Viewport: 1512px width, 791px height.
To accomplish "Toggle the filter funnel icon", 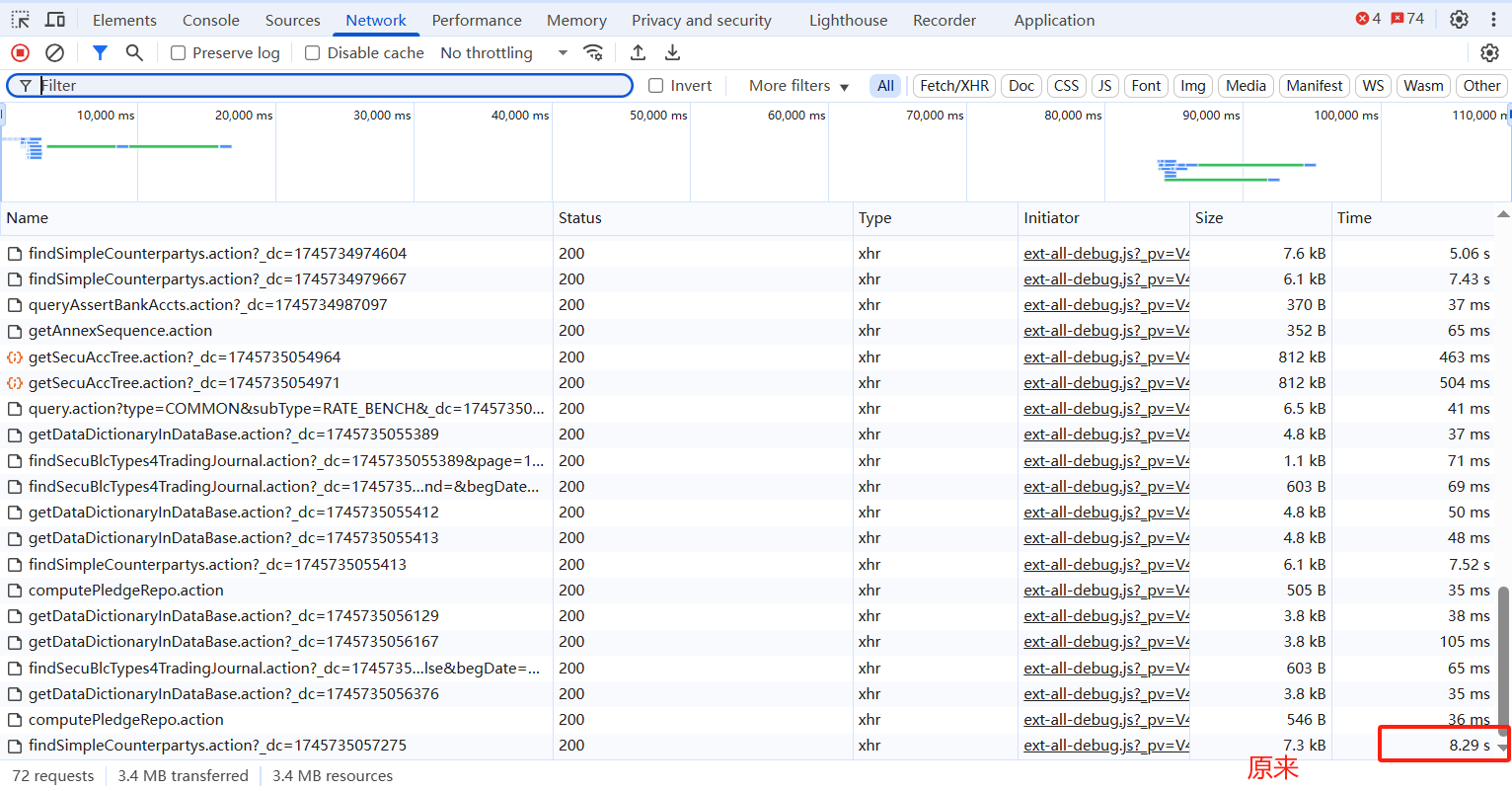I will click(100, 52).
